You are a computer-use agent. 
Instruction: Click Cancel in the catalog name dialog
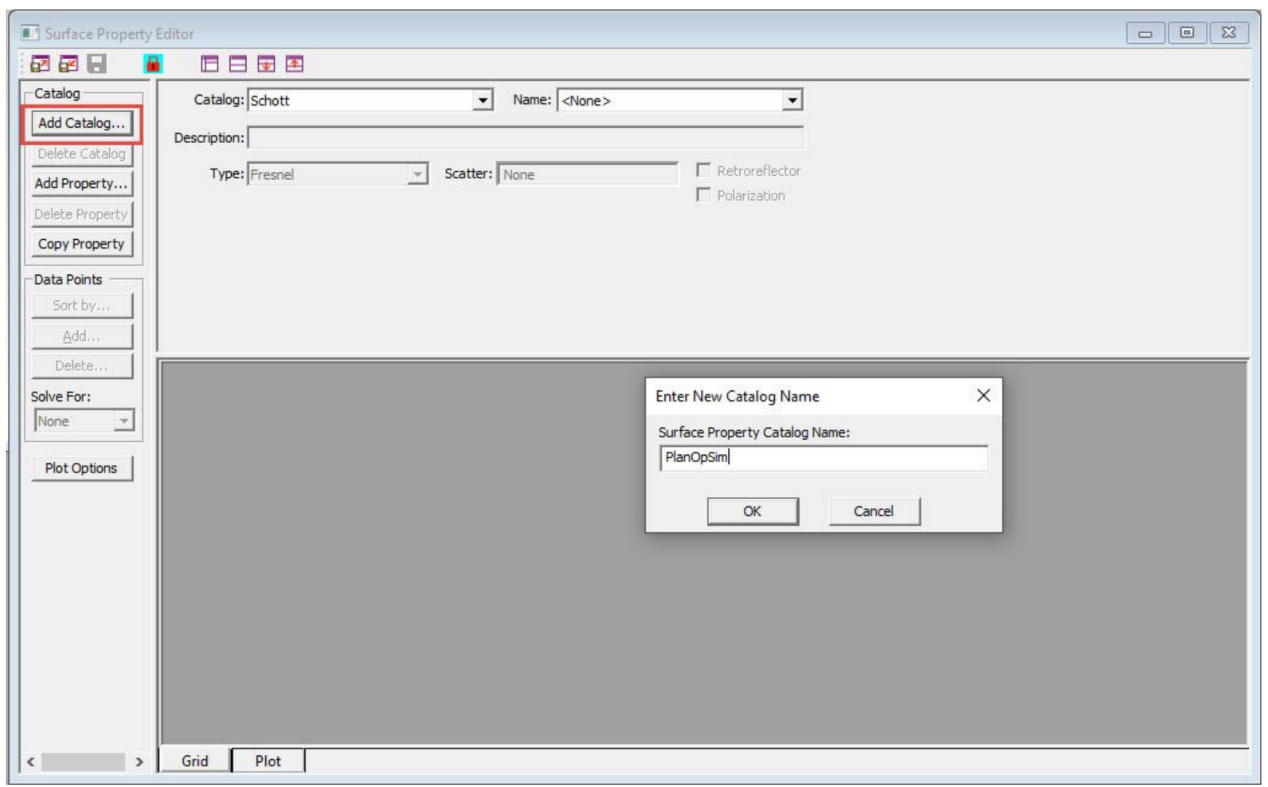(x=873, y=511)
